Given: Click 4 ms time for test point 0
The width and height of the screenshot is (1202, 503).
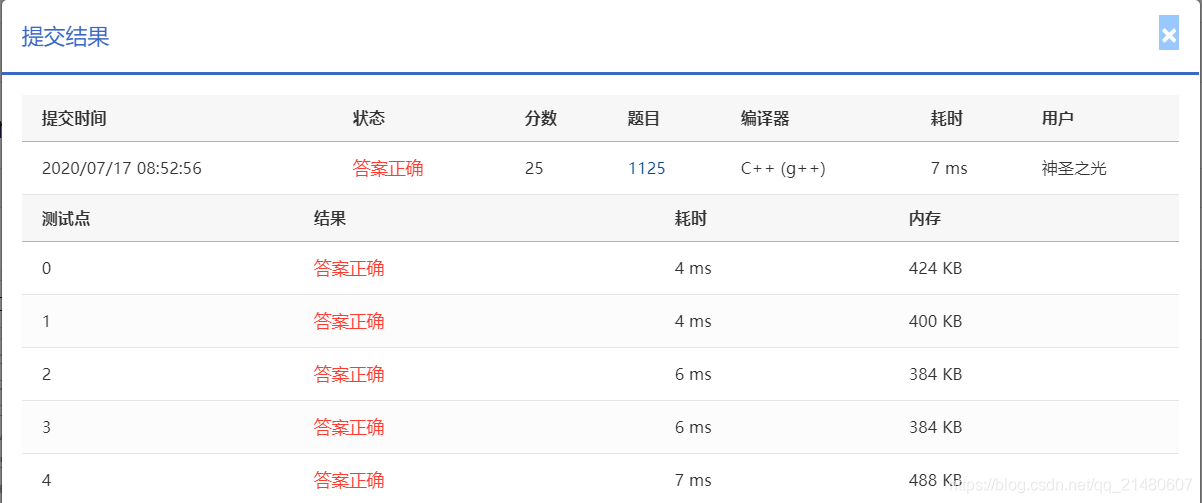Looking at the screenshot, I should pos(693,268).
